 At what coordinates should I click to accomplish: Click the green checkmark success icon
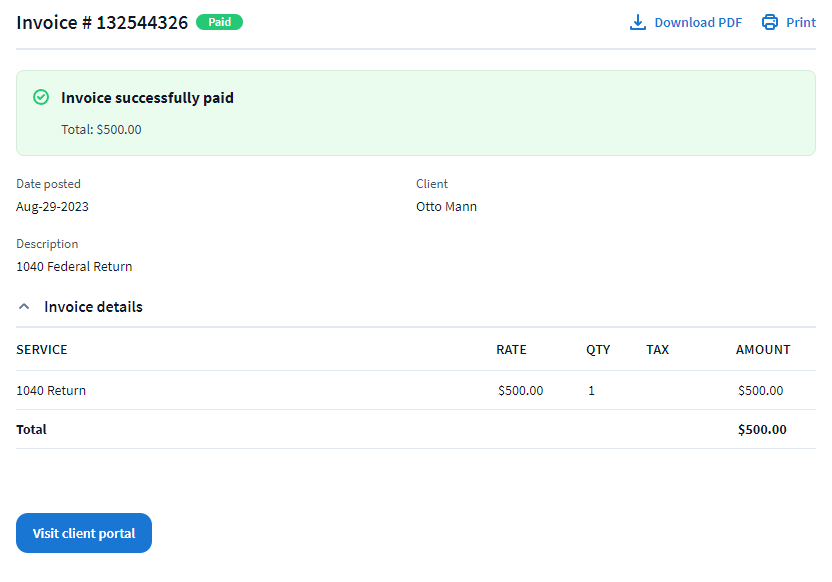[x=41, y=97]
